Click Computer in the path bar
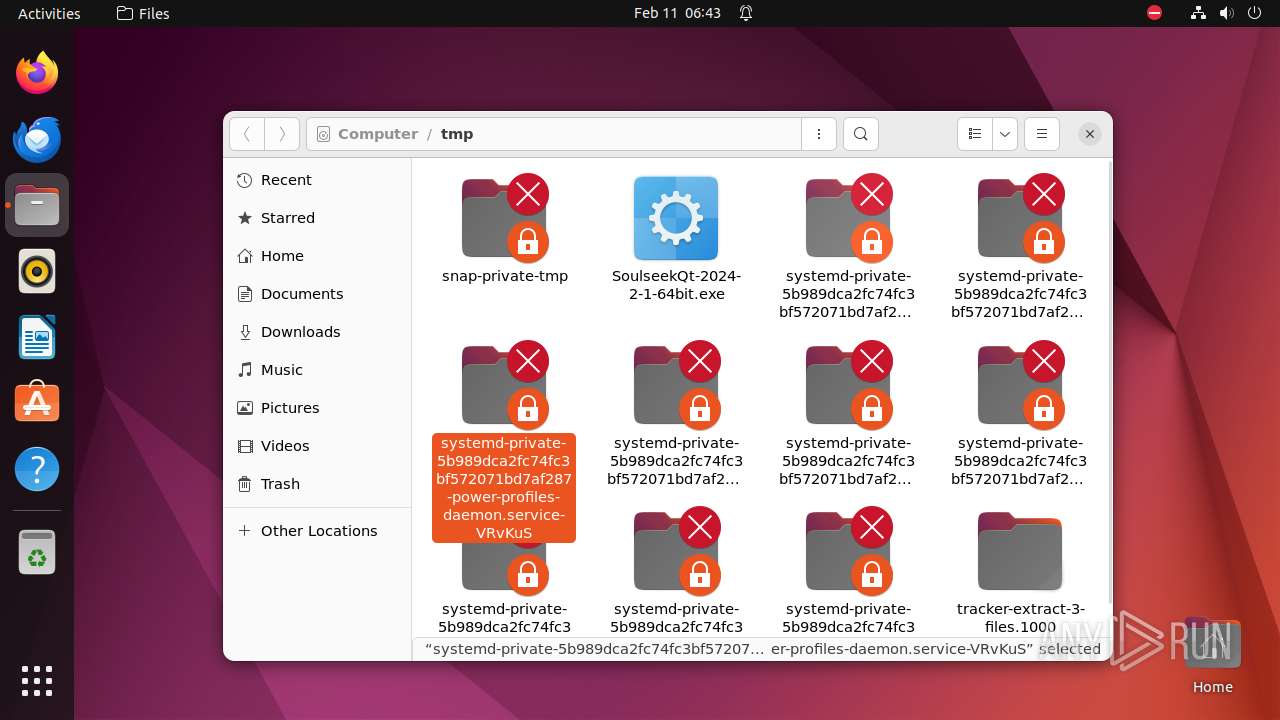This screenshot has width=1280, height=720. [378, 134]
